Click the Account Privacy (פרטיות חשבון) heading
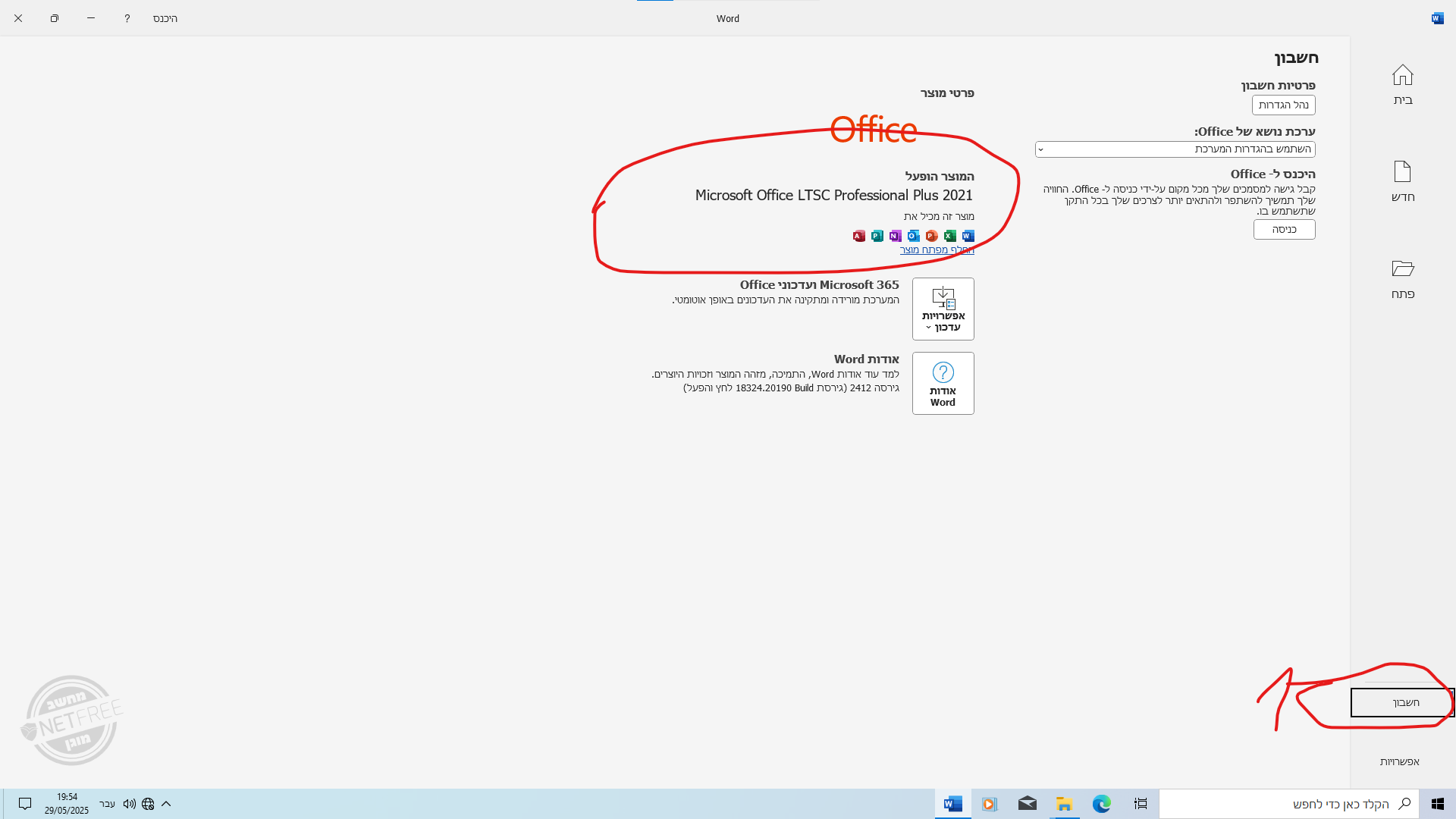Screen dimensions: 1456x819 [1278, 86]
